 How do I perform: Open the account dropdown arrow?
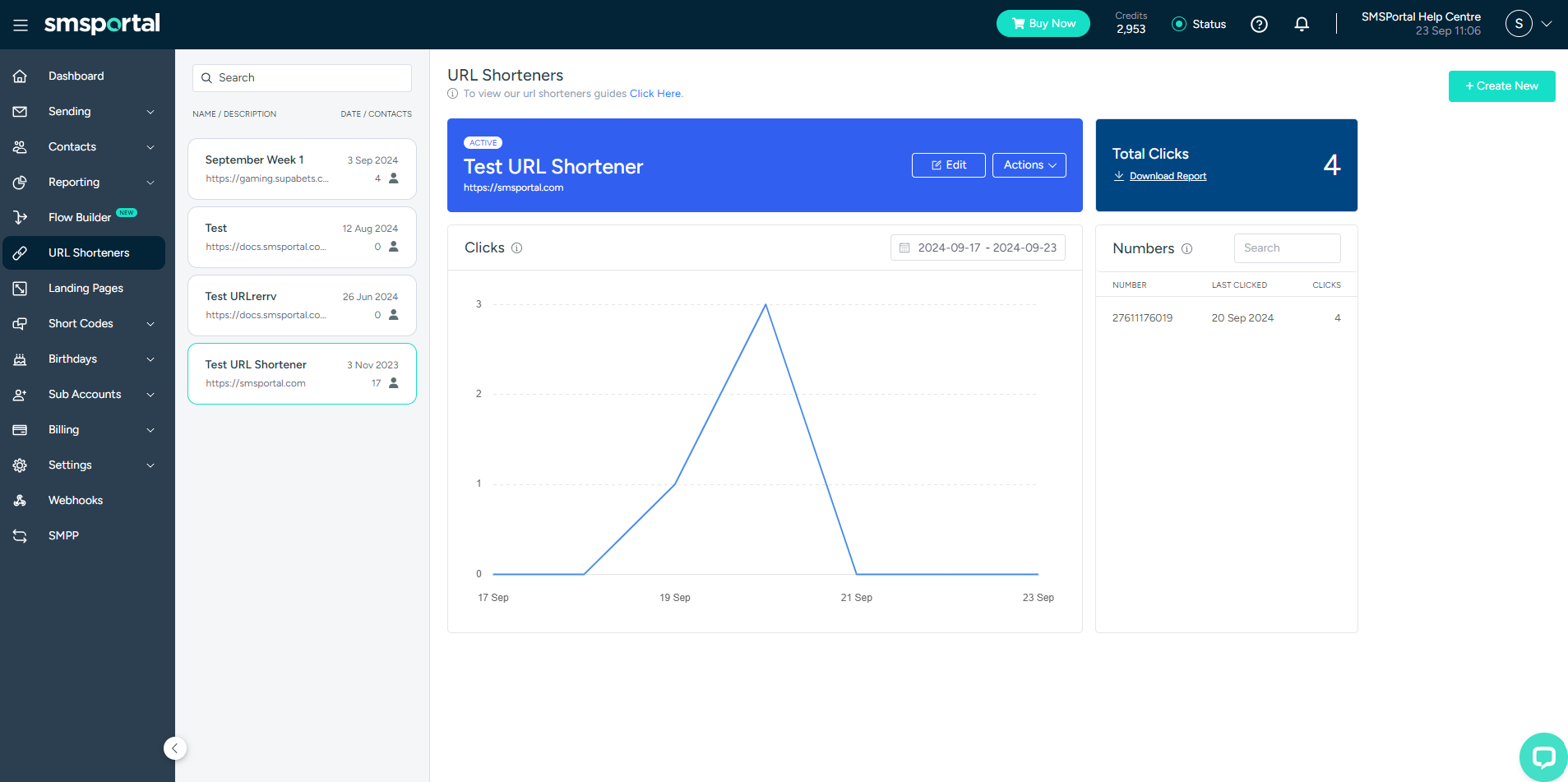coord(1547,24)
